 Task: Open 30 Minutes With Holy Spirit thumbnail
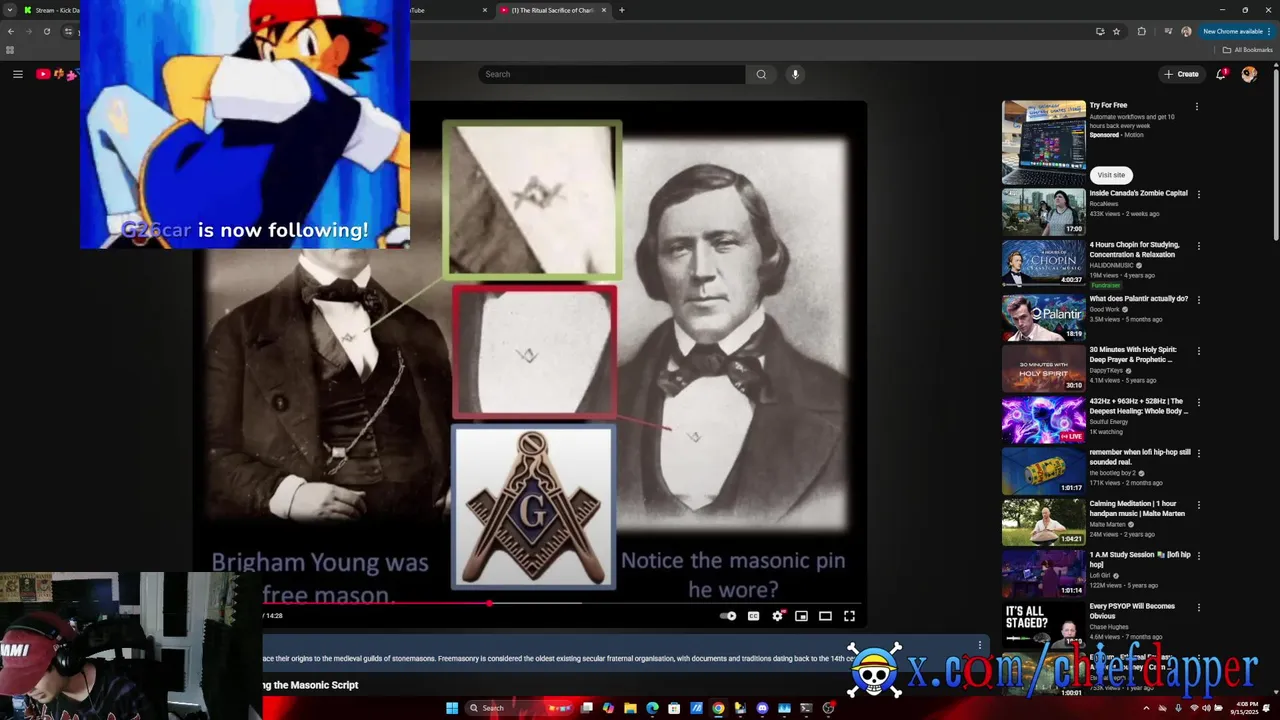[1044, 368]
